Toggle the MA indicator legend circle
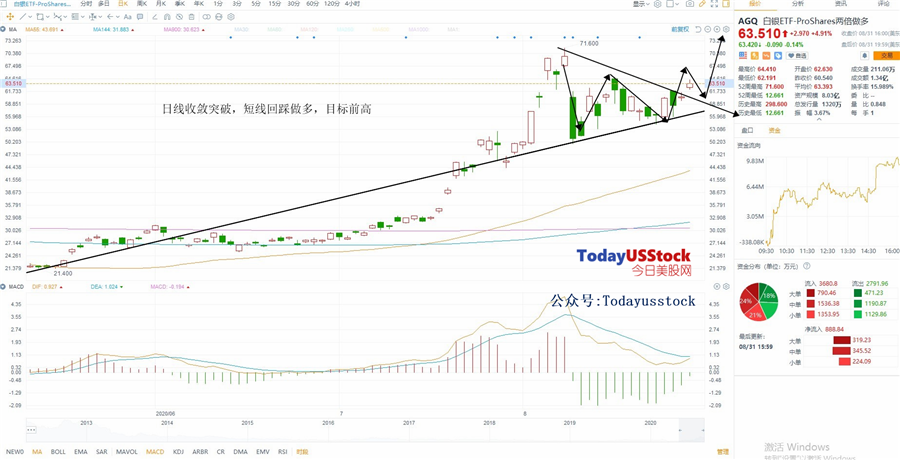Screen dimensions: 900x460 pos(2,29)
